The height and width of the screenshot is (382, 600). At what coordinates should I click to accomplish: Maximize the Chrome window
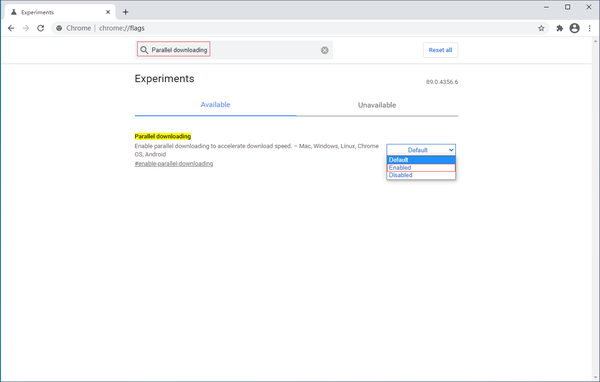tap(567, 7)
